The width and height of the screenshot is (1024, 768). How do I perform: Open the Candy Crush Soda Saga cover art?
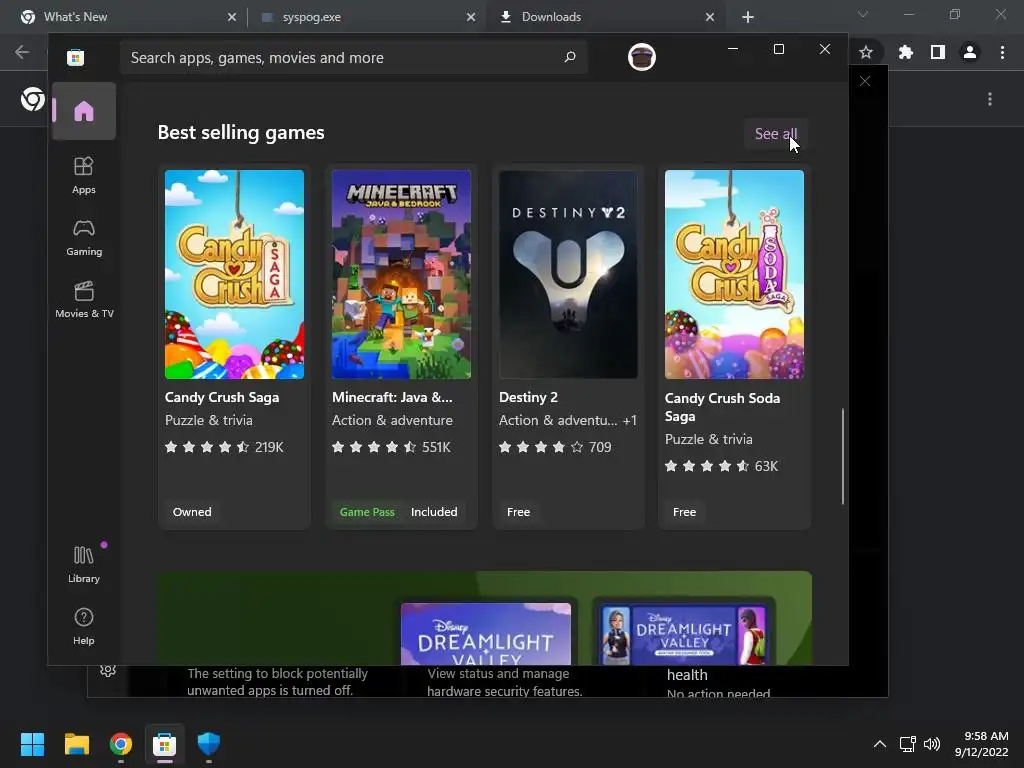point(734,274)
